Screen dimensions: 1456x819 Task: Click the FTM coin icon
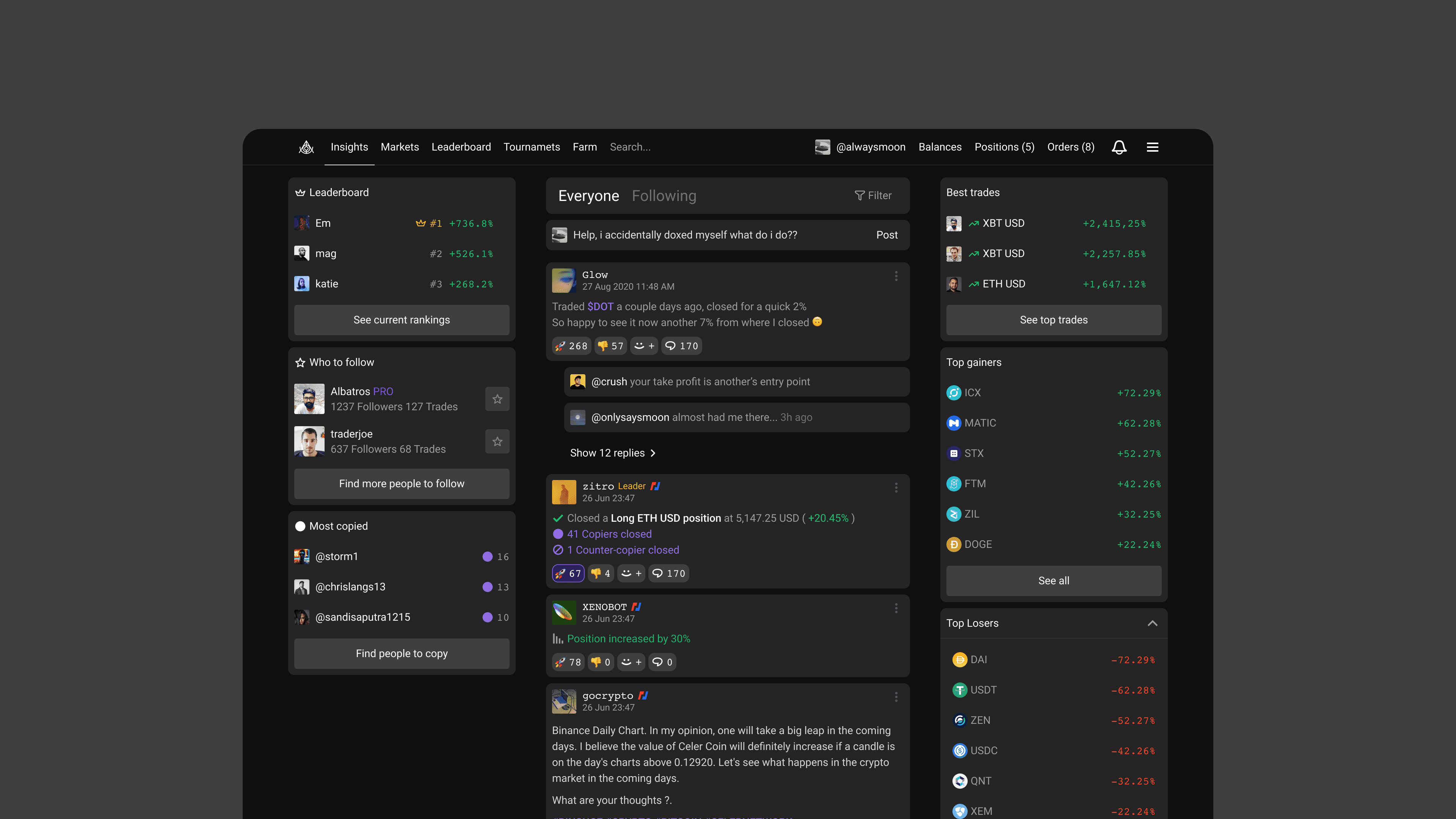point(954,485)
